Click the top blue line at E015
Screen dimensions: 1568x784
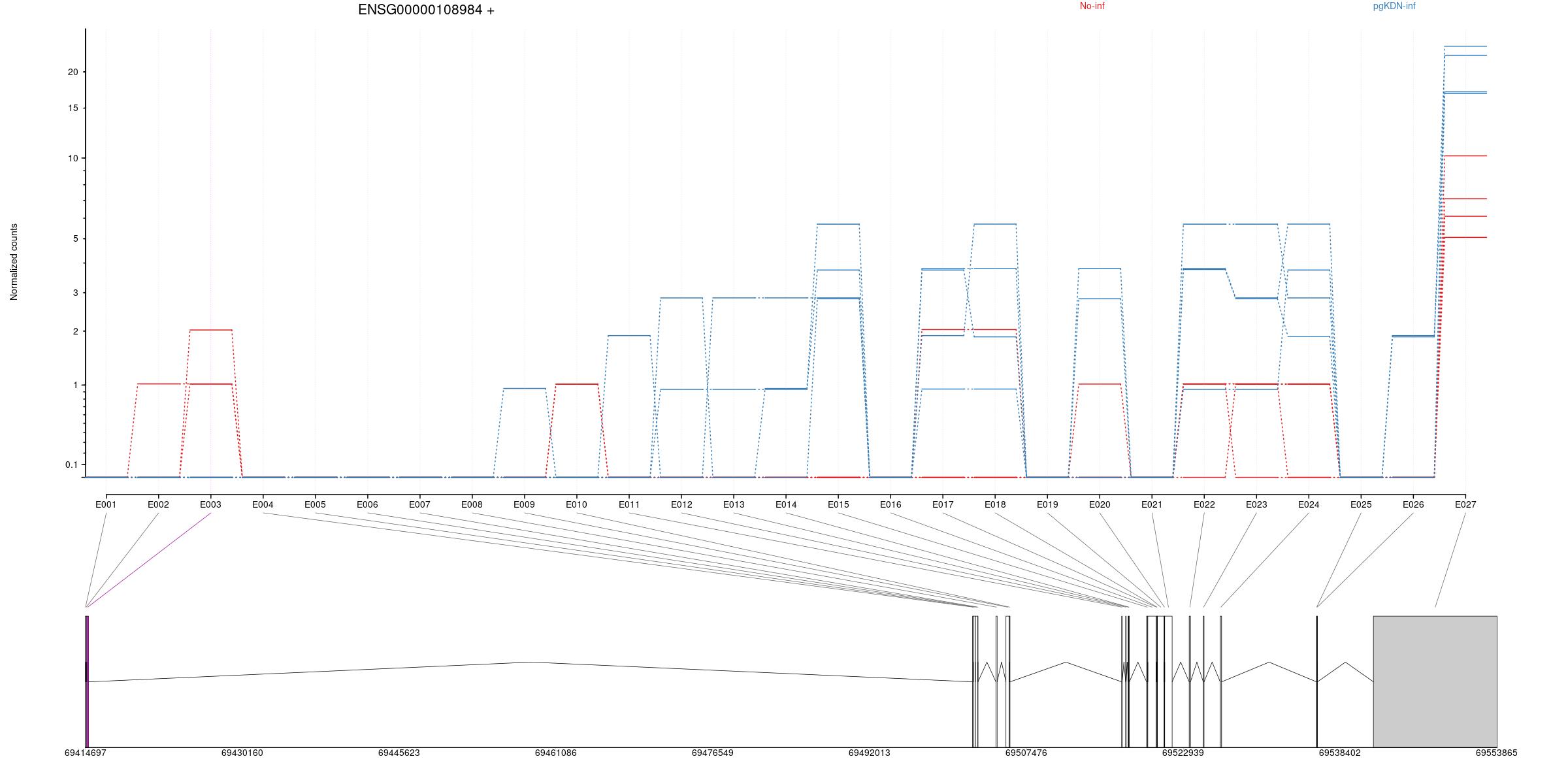coord(838,224)
